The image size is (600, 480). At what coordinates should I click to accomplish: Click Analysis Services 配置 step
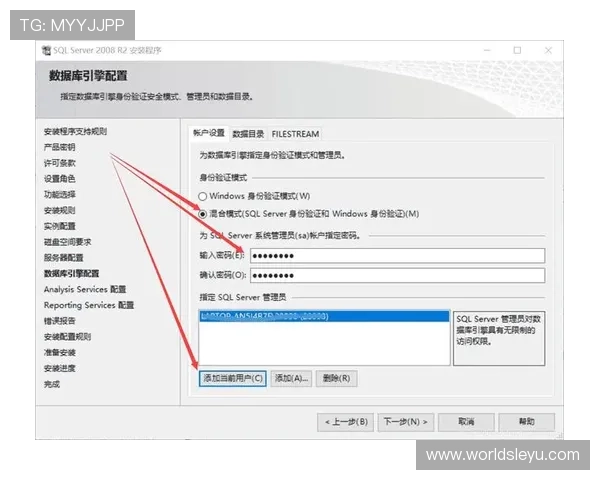[85, 289]
